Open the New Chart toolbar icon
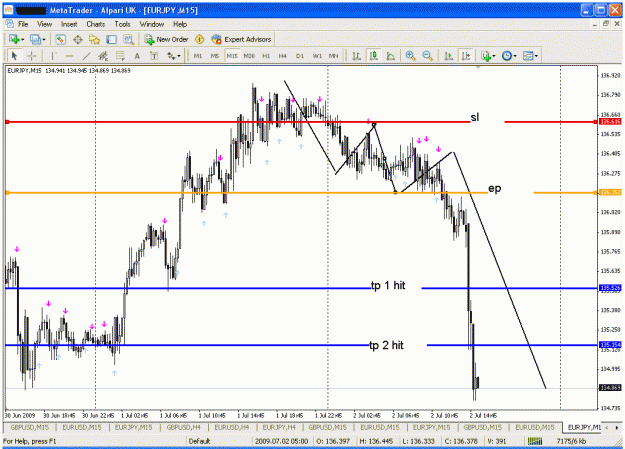 coord(14,39)
